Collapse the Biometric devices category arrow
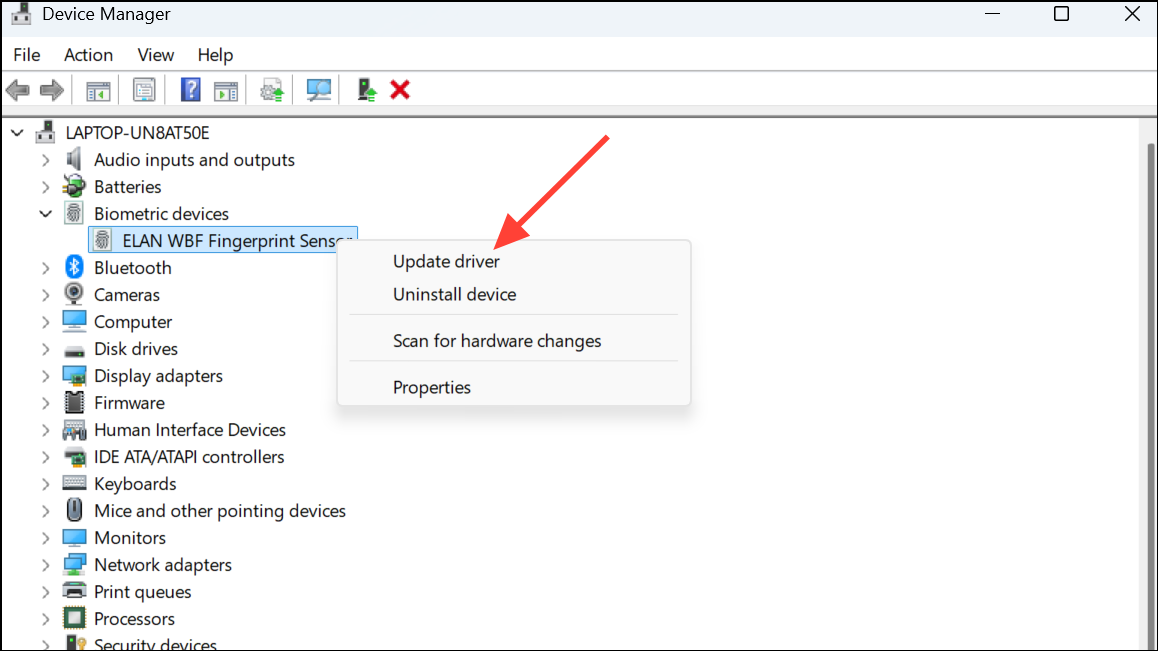Viewport: 1158px width, 651px height. tap(46, 214)
